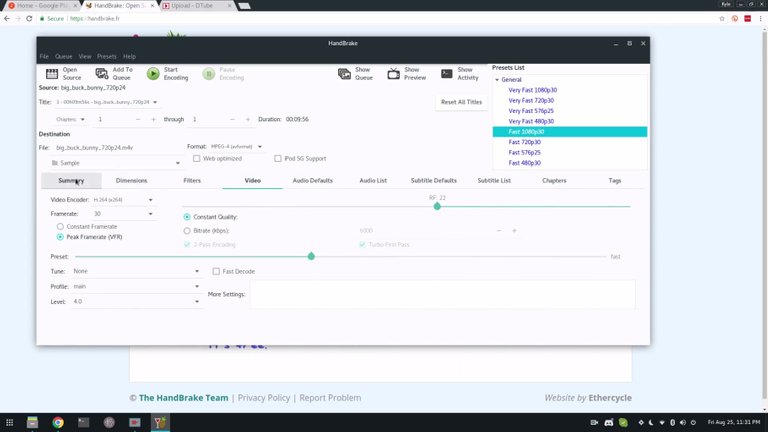The image size is (768, 432).
Task: Switch to the Tags tab
Action: coord(615,180)
